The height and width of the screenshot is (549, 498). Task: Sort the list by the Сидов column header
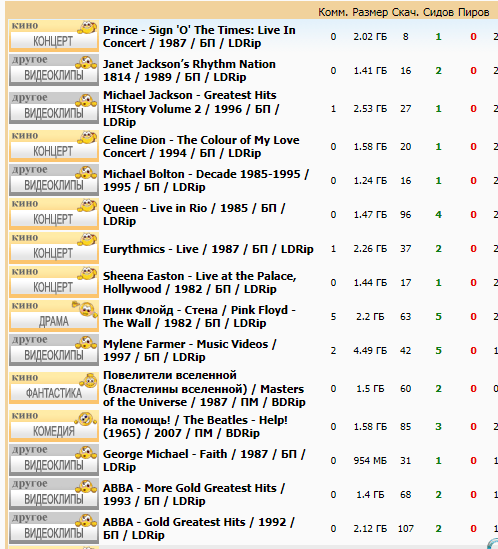438,12
